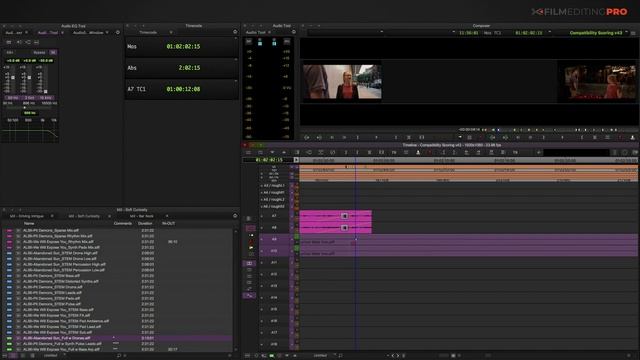Expand the A4 / rough1 track arrow
The image size is (640, 360).
pos(262,193)
